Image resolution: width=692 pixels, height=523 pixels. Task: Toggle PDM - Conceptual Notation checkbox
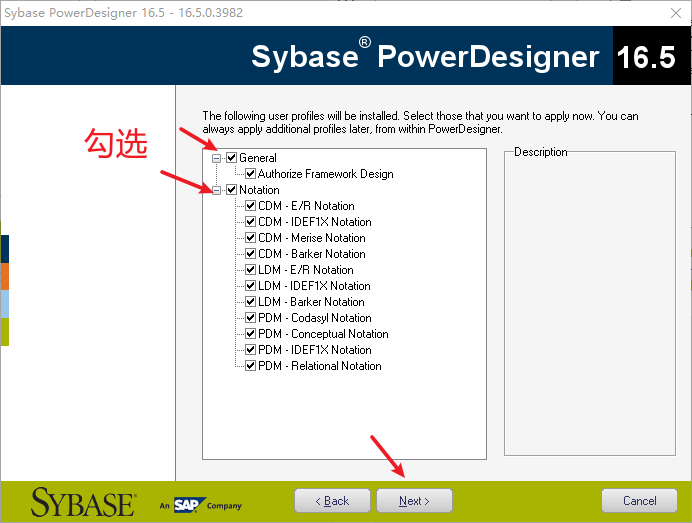click(x=251, y=334)
